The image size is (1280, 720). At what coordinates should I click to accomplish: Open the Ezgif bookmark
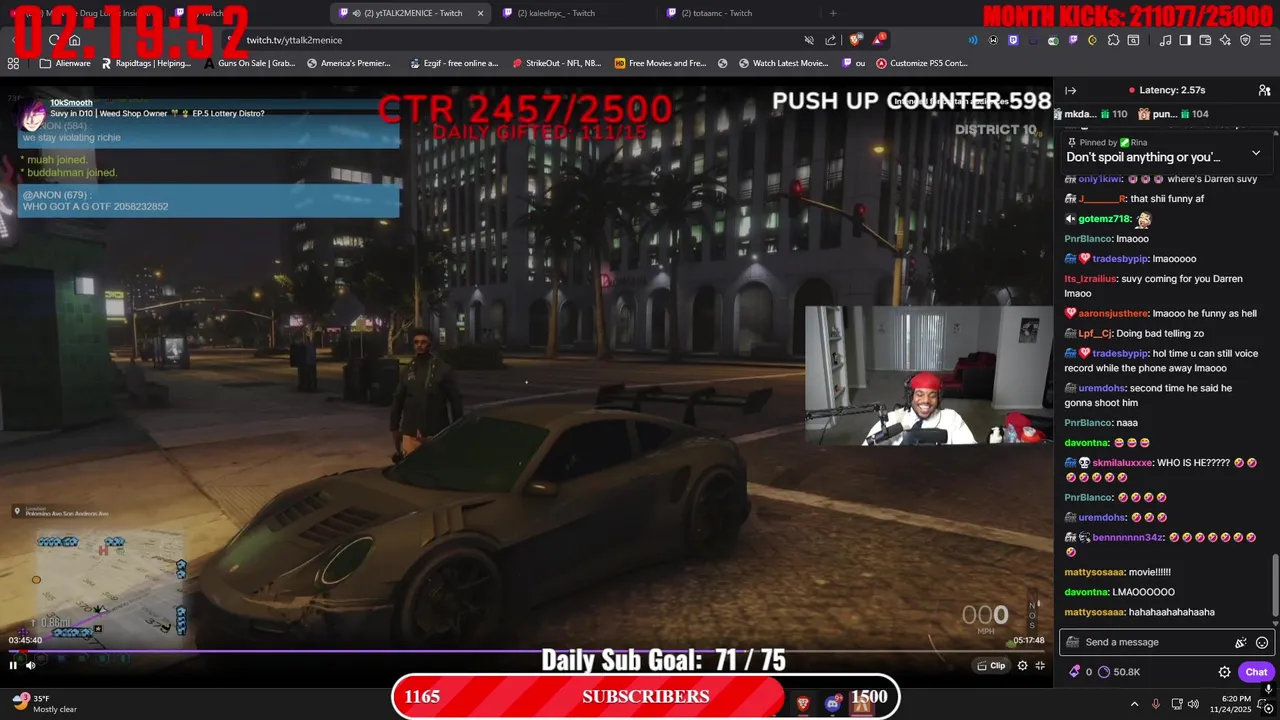(x=453, y=63)
